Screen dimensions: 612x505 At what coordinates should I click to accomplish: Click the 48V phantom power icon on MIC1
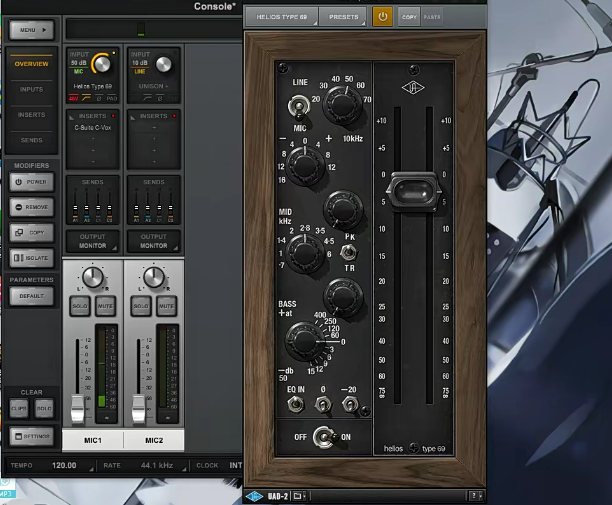(x=73, y=98)
